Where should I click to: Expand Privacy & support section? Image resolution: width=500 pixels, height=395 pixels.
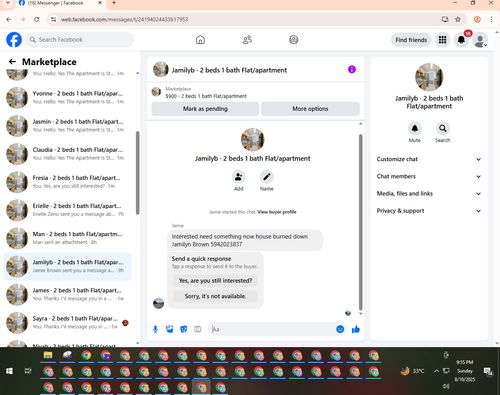(x=429, y=211)
